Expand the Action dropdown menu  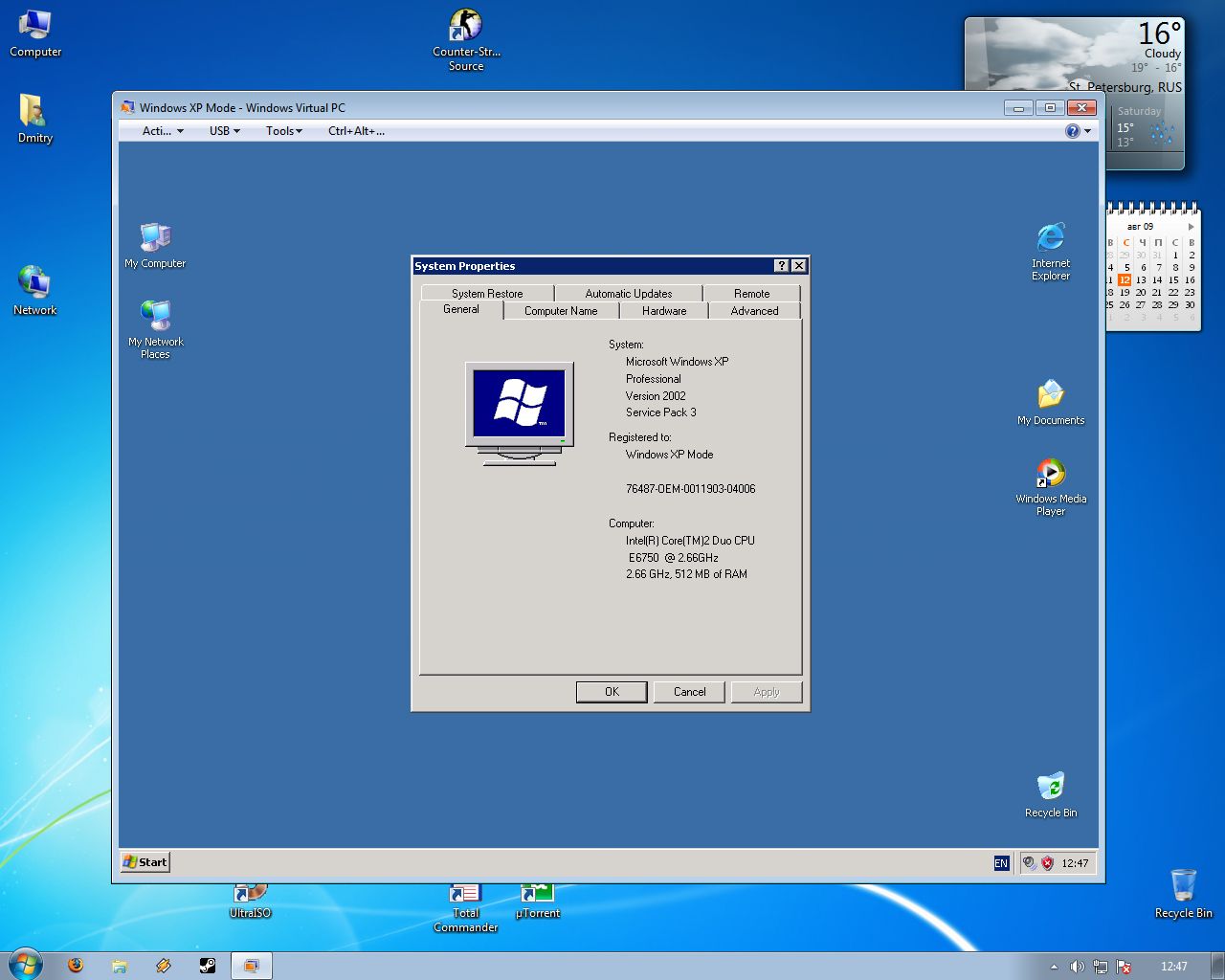pos(163,131)
